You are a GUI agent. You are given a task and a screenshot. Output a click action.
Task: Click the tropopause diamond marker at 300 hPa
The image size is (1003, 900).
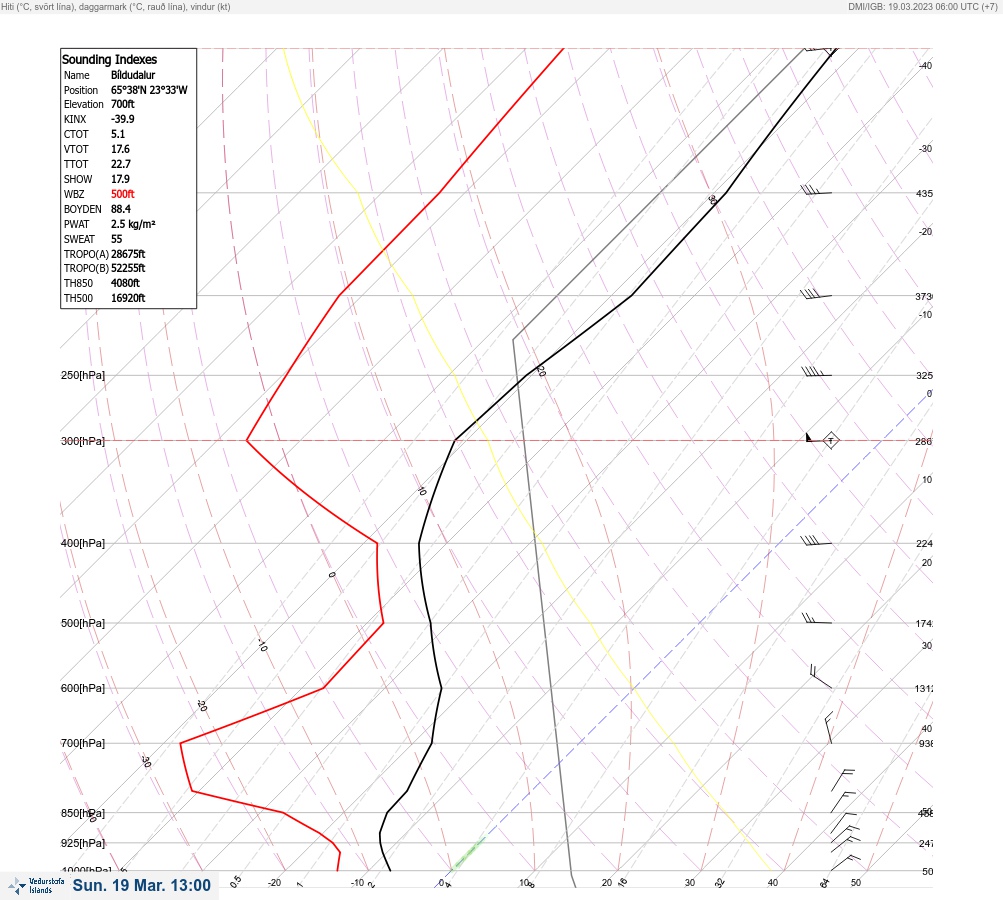(830, 440)
